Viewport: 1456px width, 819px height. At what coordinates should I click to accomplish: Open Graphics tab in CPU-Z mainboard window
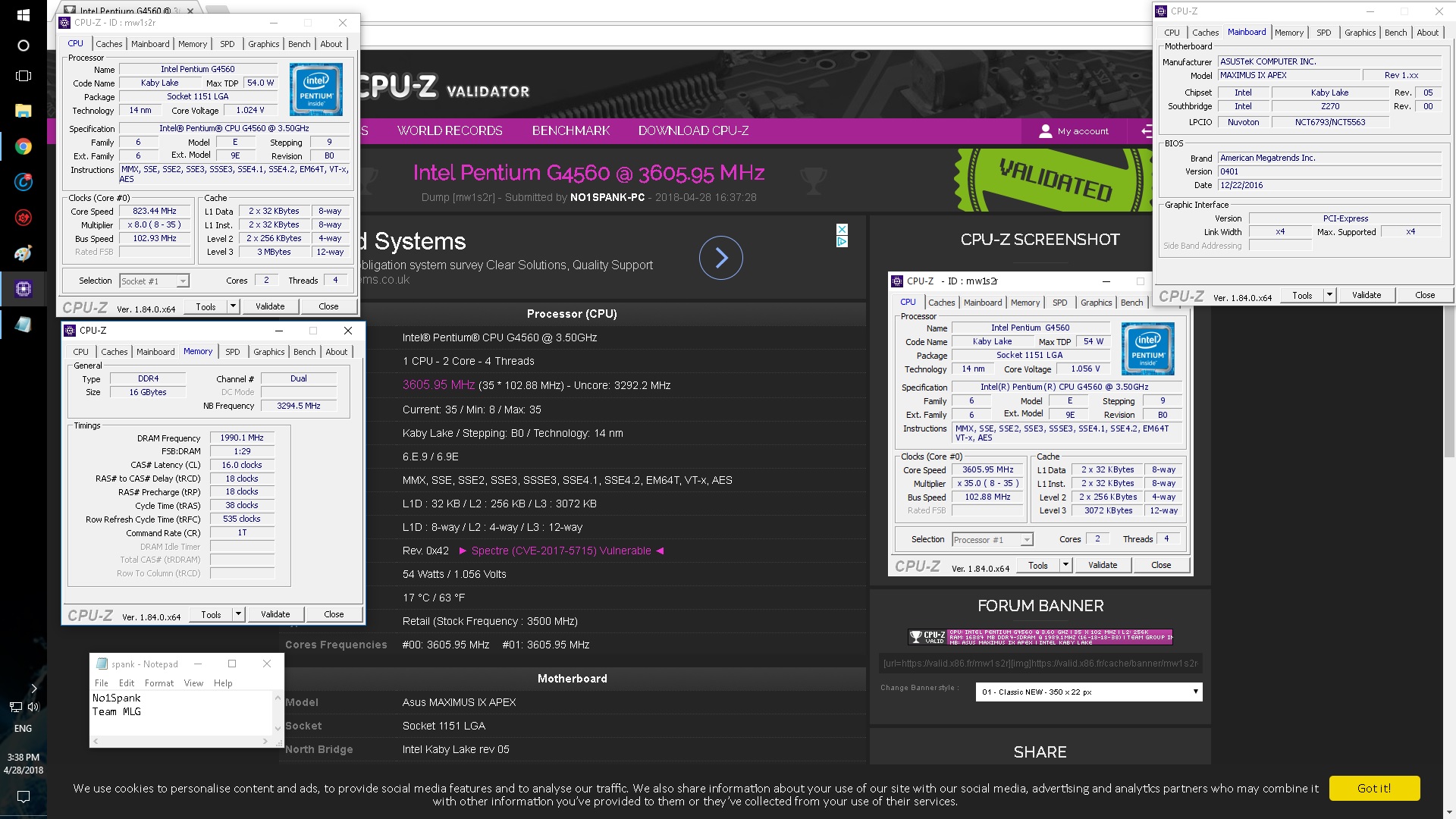[1360, 33]
